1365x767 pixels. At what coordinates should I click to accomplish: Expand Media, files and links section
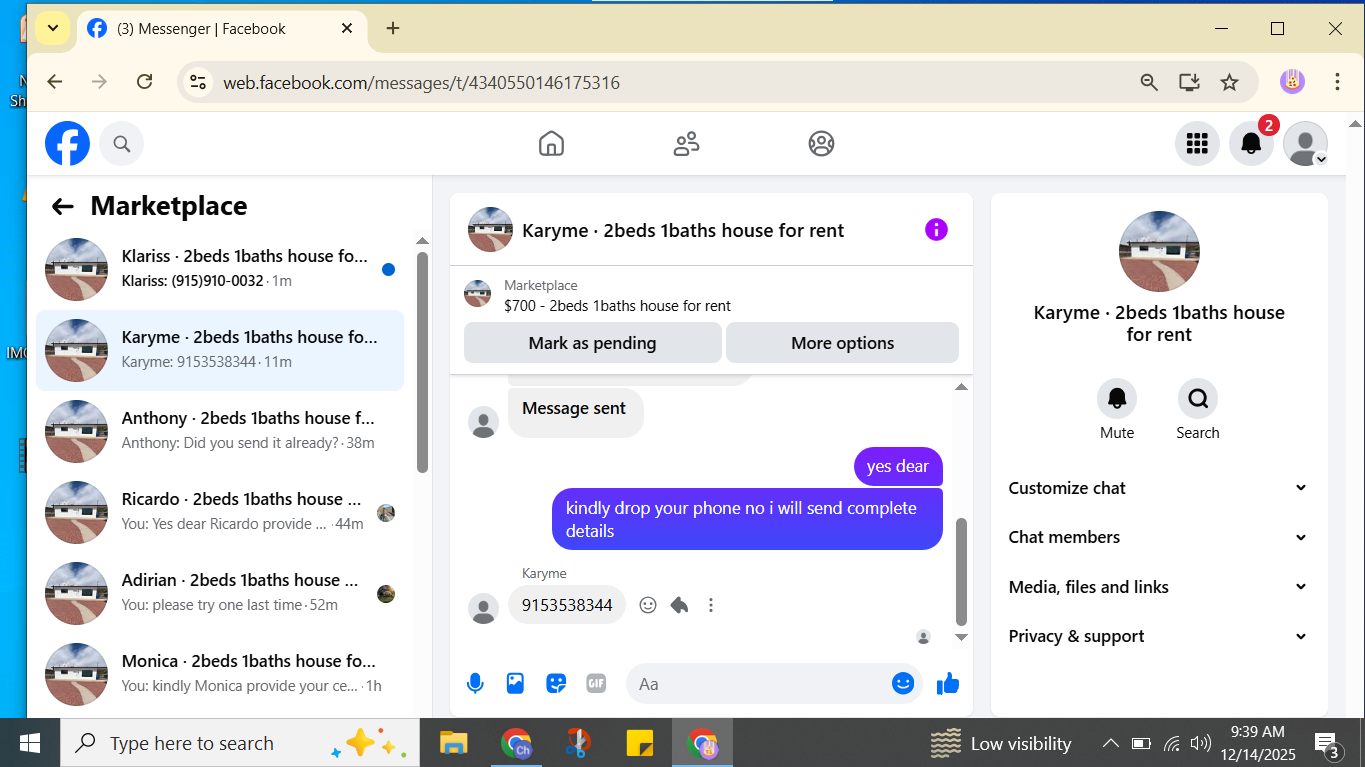tap(1158, 587)
